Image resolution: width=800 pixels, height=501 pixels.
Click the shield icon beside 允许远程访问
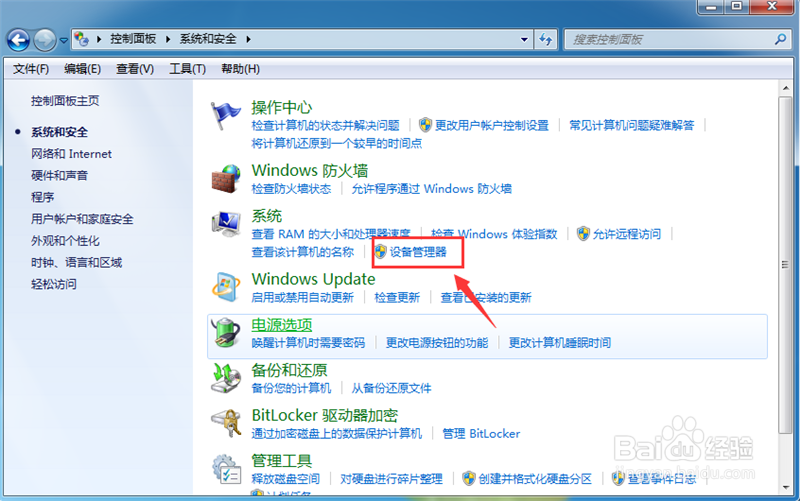tap(583, 234)
